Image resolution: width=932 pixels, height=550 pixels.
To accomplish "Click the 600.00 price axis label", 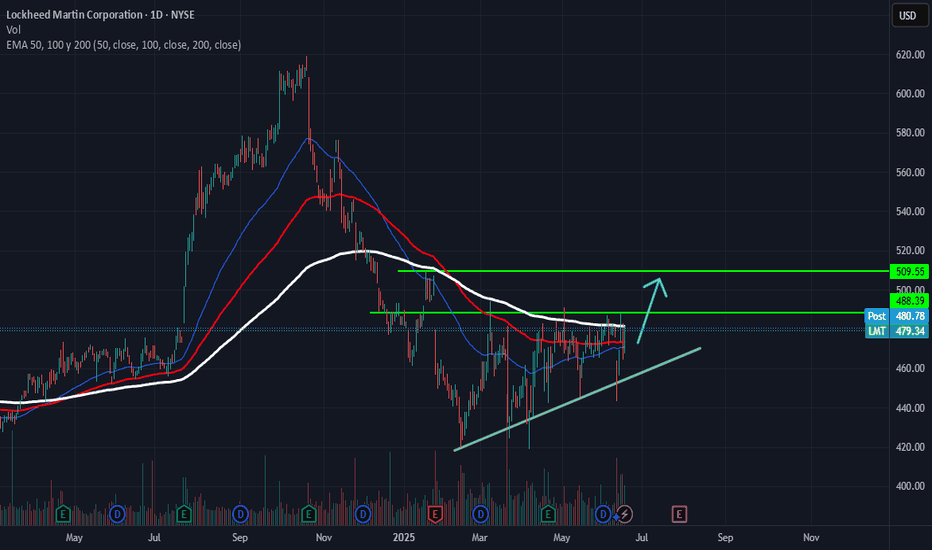I will click(910, 94).
